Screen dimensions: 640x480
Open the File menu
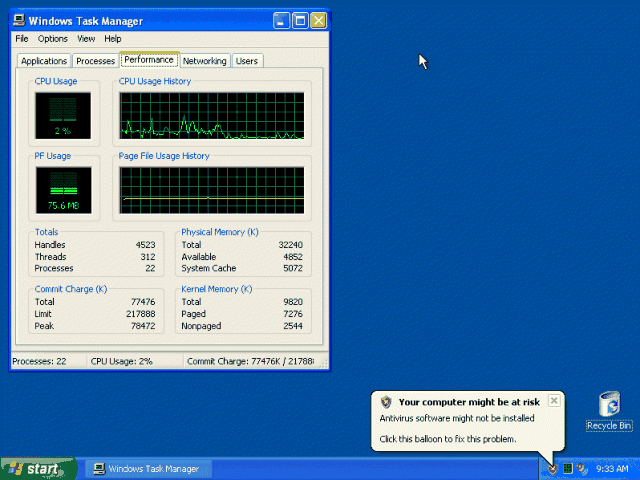[x=22, y=39]
